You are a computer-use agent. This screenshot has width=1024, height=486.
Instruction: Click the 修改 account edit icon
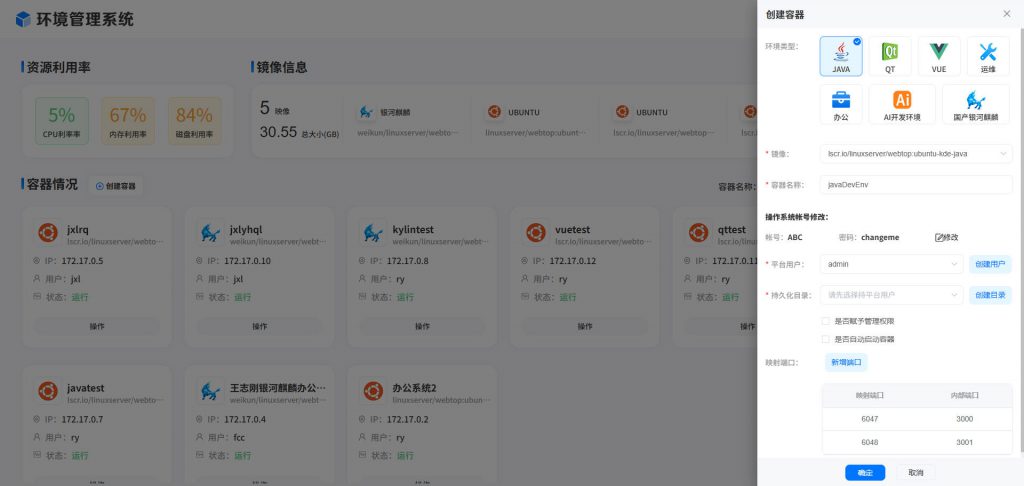point(946,237)
